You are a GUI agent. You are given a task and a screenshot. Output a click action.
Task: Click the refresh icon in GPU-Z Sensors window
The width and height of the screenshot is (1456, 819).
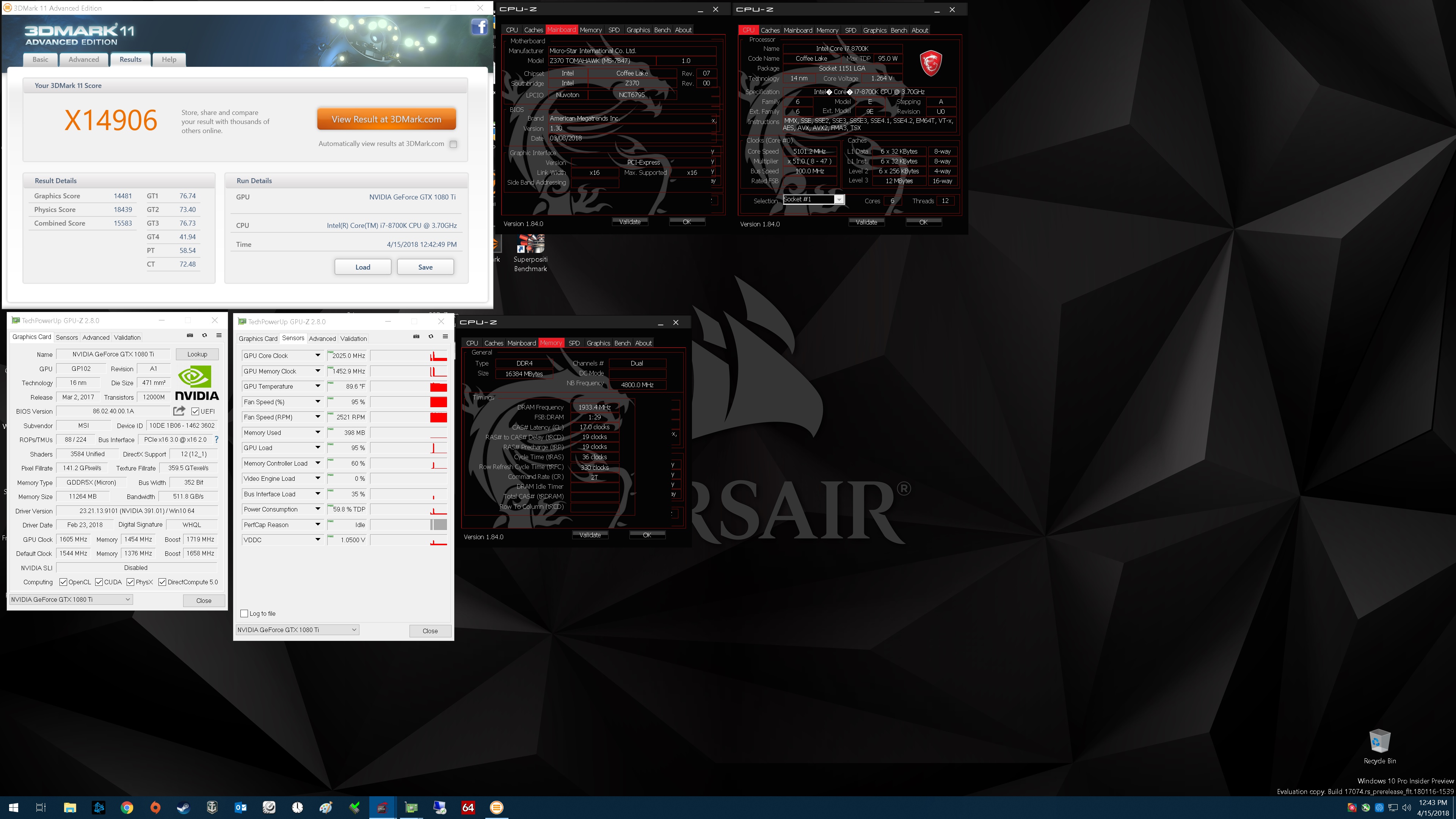tap(431, 336)
